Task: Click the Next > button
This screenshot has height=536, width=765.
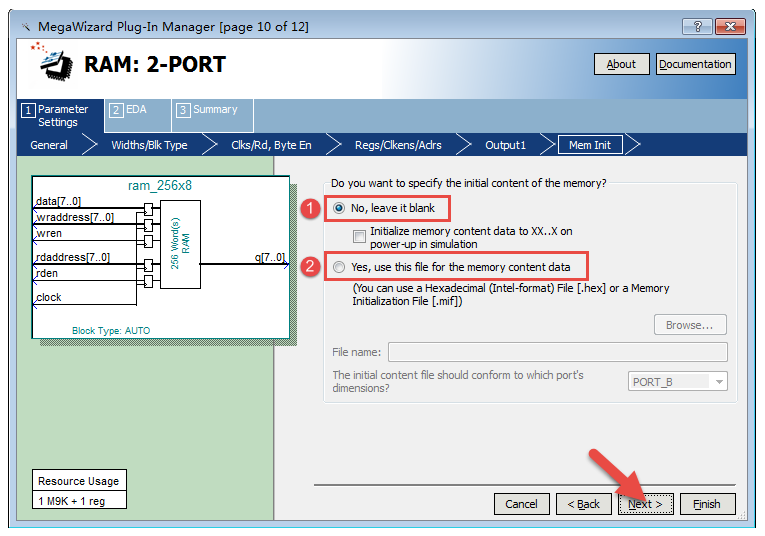Action: point(645,504)
